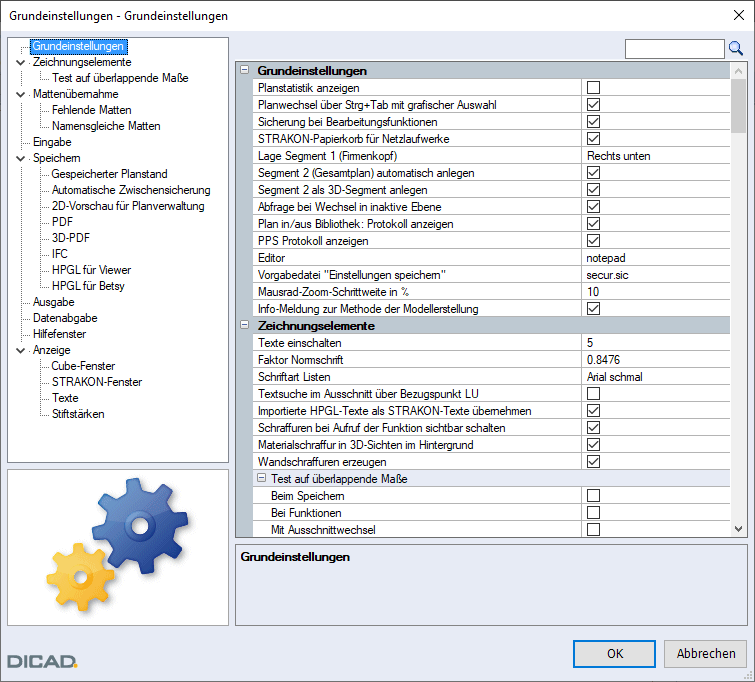The image size is (755, 682).
Task: Open the IFC tree entry
Action: pyautogui.click(x=60, y=254)
